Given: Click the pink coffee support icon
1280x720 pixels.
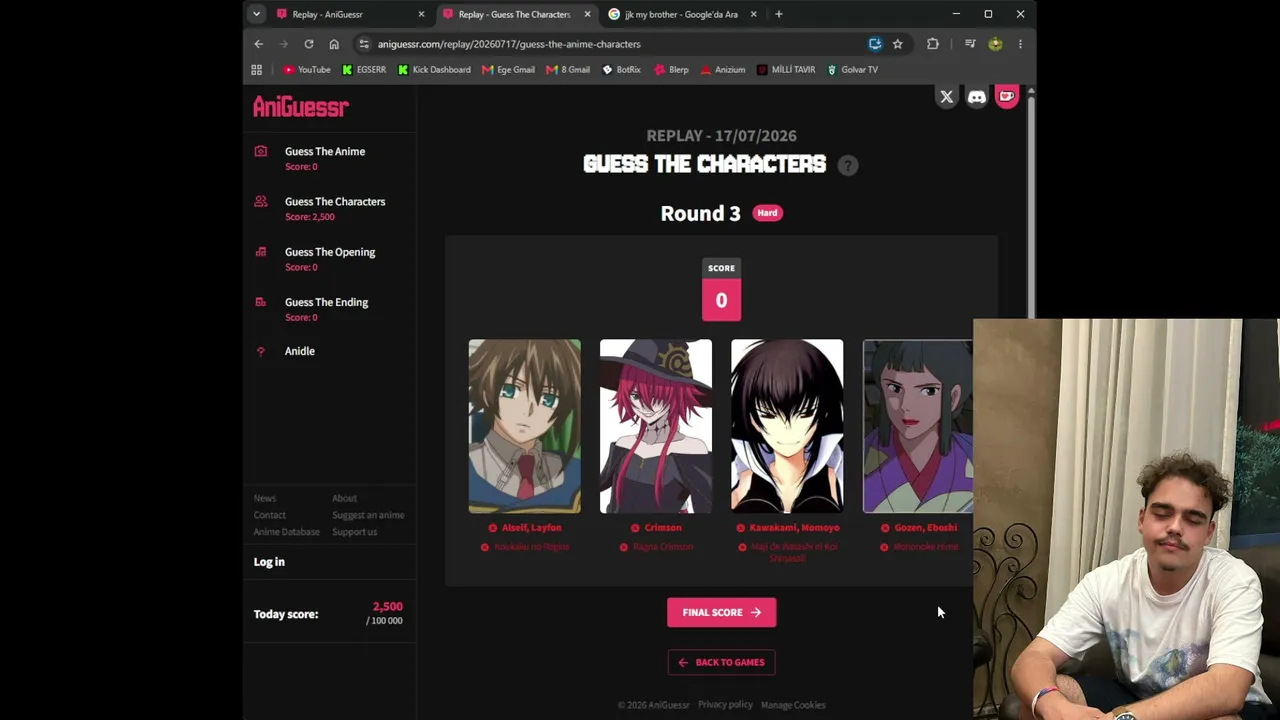Looking at the screenshot, I should tap(1007, 97).
